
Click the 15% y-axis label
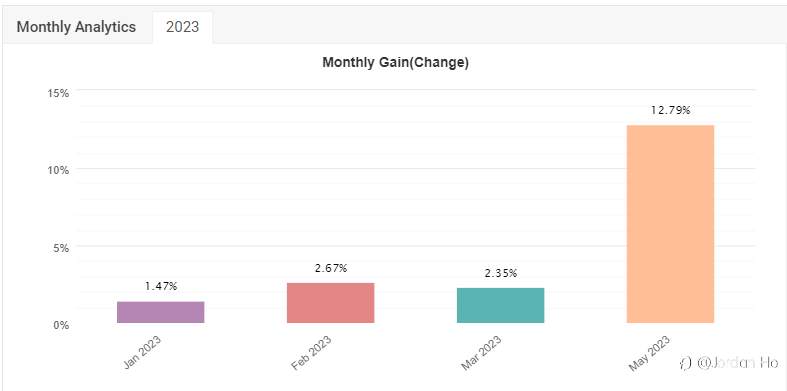58,93
